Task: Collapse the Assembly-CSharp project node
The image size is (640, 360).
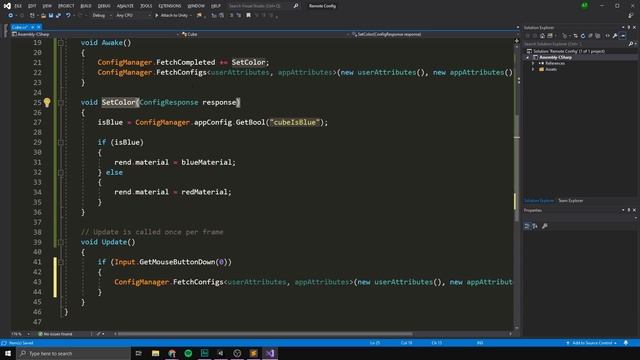Action: [527, 58]
